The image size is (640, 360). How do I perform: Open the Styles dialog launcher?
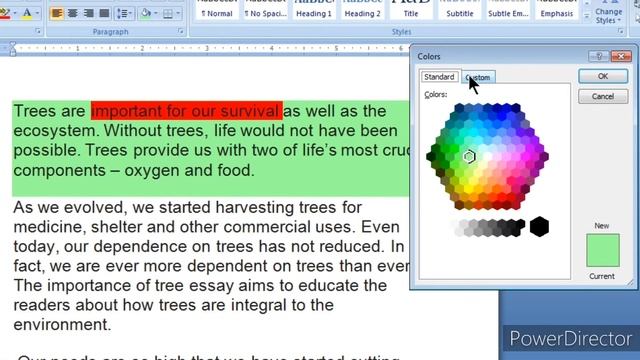(620, 31)
